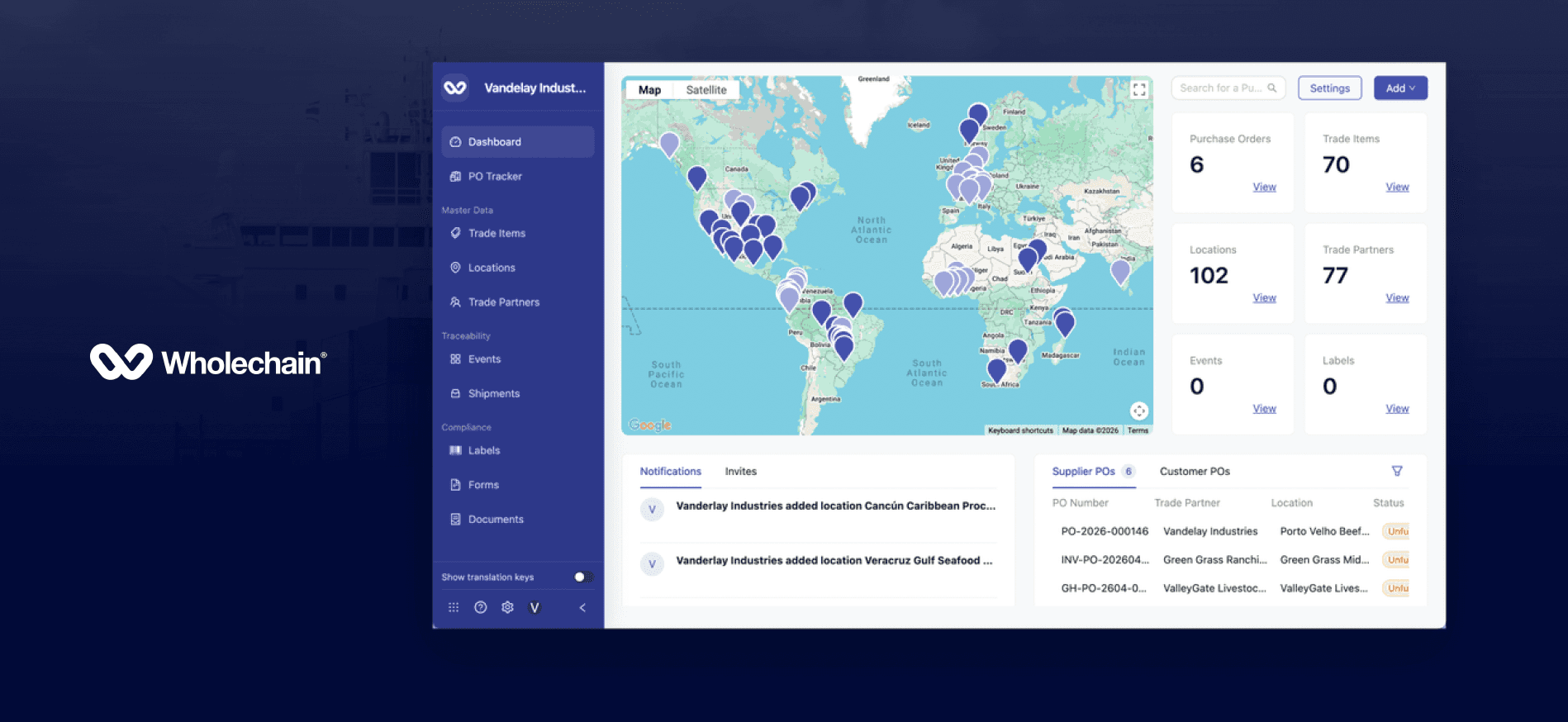Select the Supplier POs tab
1568x722 pixels.
pos(1093,471)
